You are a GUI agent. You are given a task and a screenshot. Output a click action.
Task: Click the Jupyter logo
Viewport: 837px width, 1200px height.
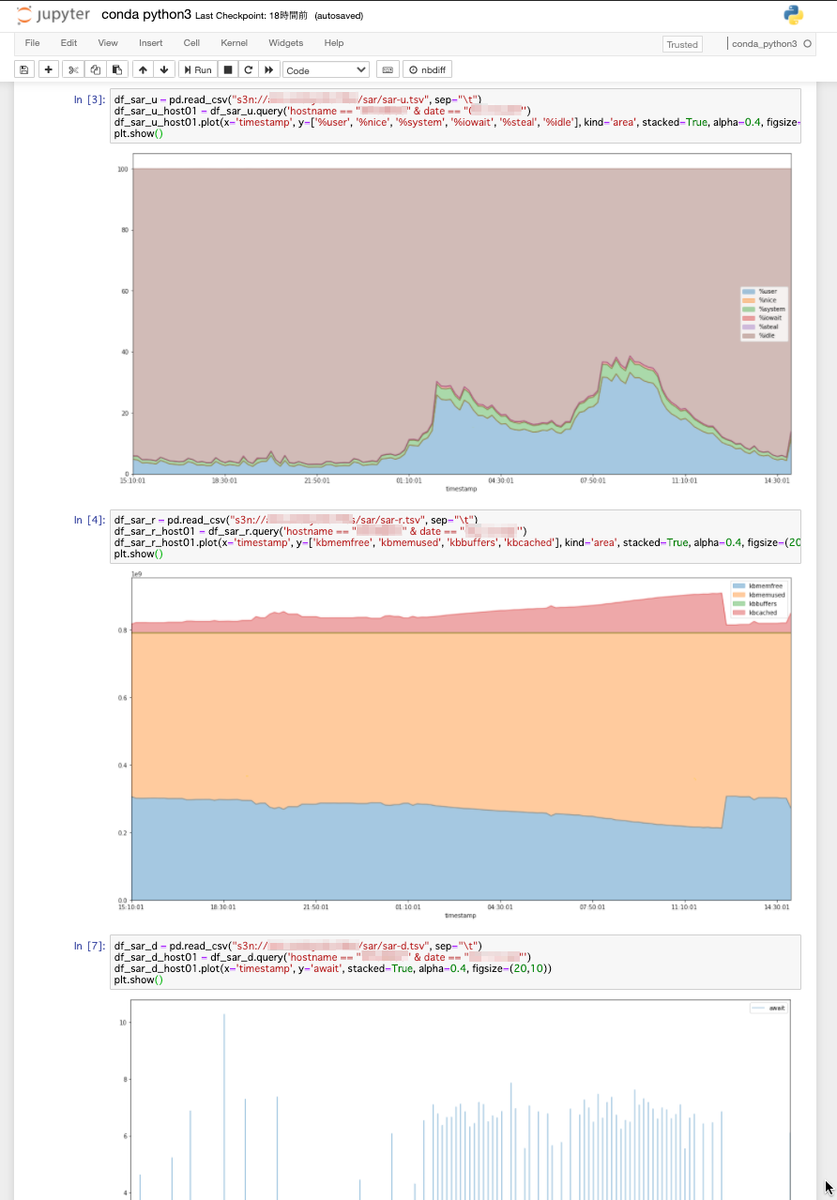[53, 15]
